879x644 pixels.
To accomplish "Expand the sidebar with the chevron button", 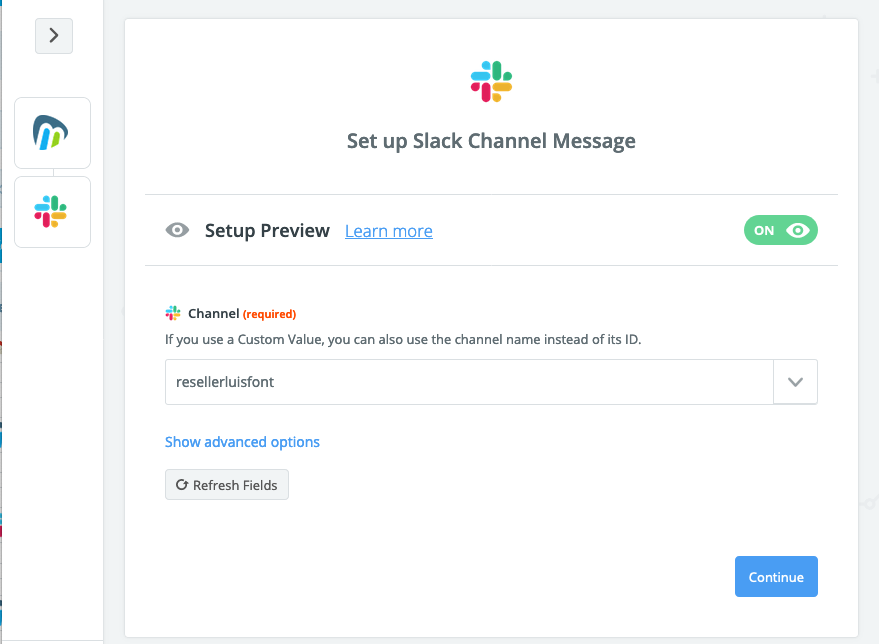I will [54, 36].
